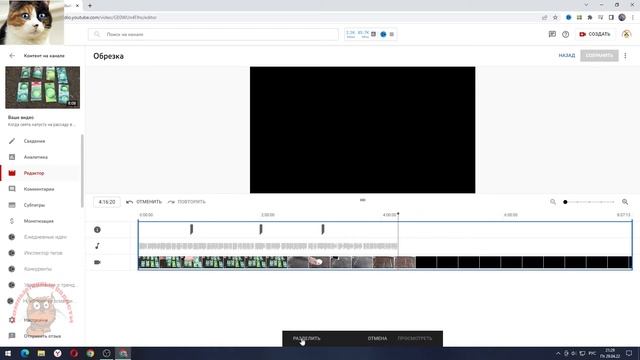Open the Сведения pencil icon in the sidebar
This screenshot has height=360, width=640.
[x=12, y=141]
